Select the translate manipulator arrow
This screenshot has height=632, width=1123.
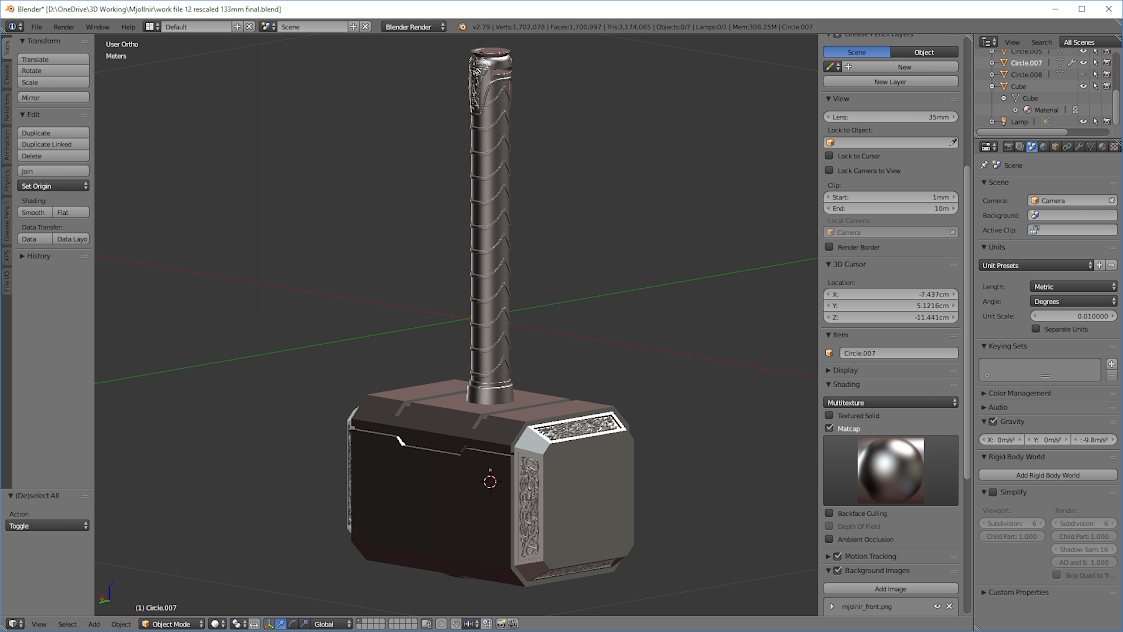click(281, 623)
